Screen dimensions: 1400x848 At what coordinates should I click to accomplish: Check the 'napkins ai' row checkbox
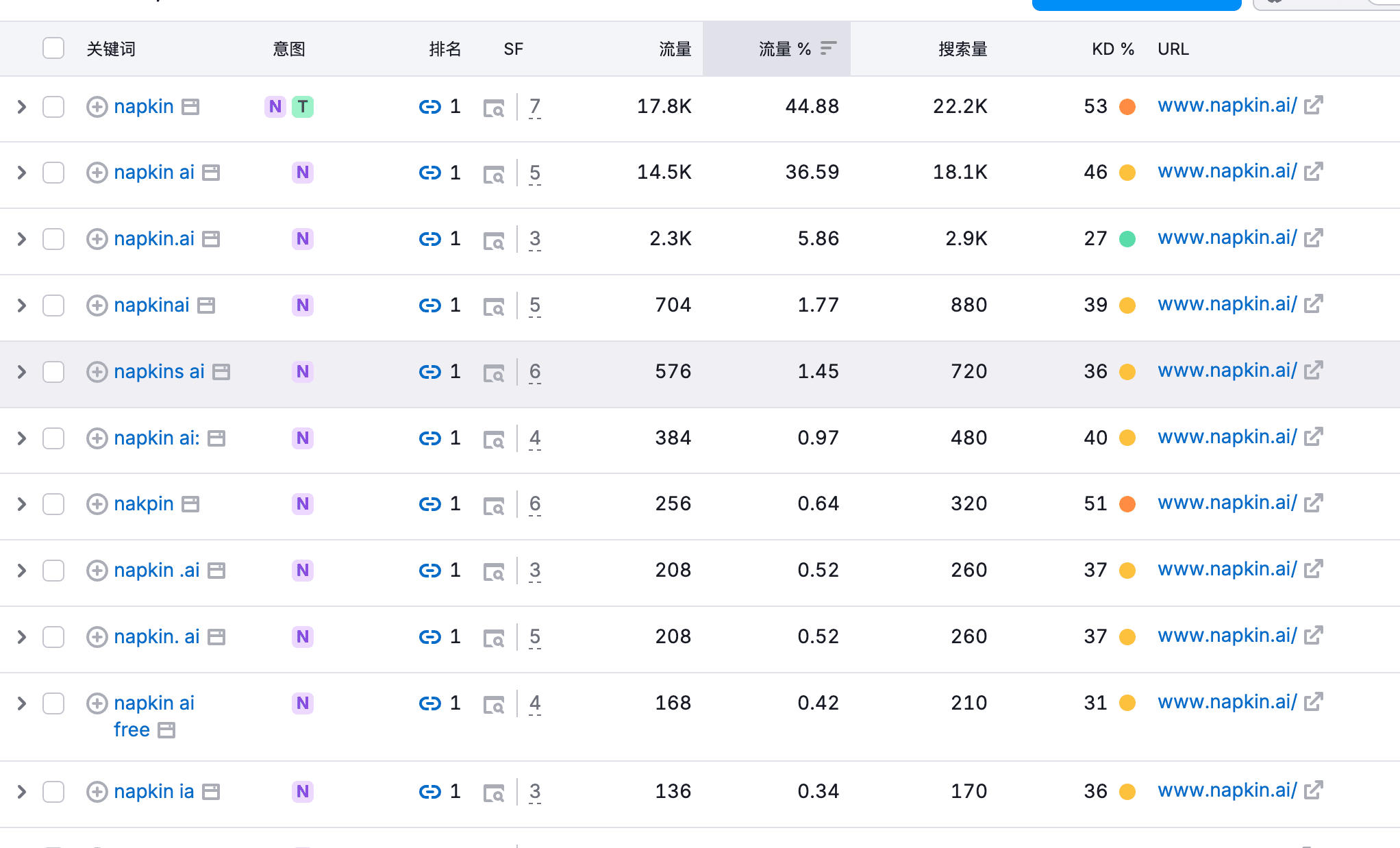(53, 372)
